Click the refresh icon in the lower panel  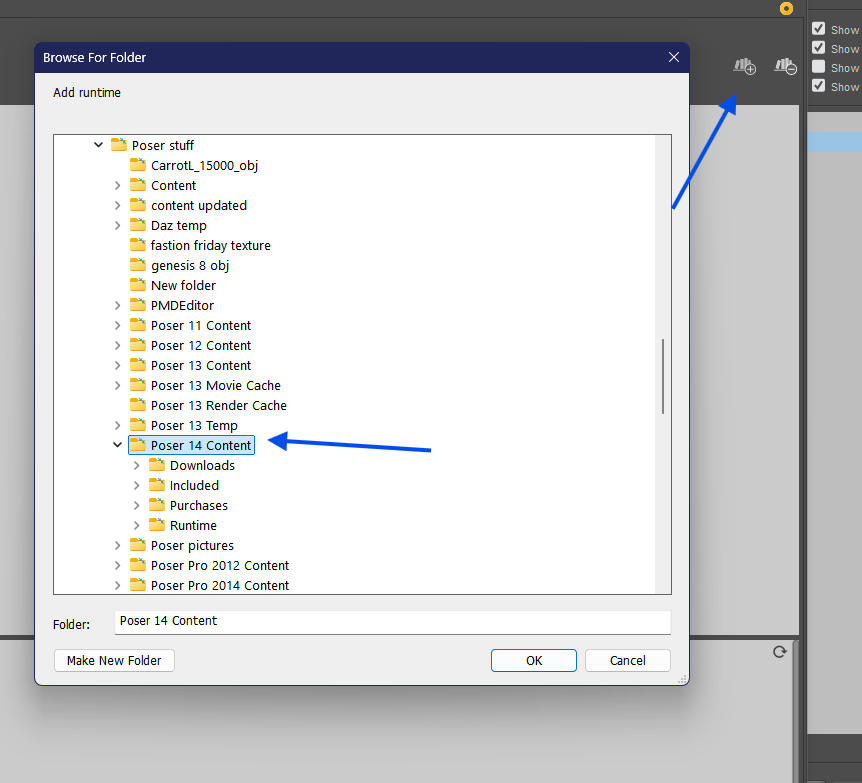click(x=780, y=652)
